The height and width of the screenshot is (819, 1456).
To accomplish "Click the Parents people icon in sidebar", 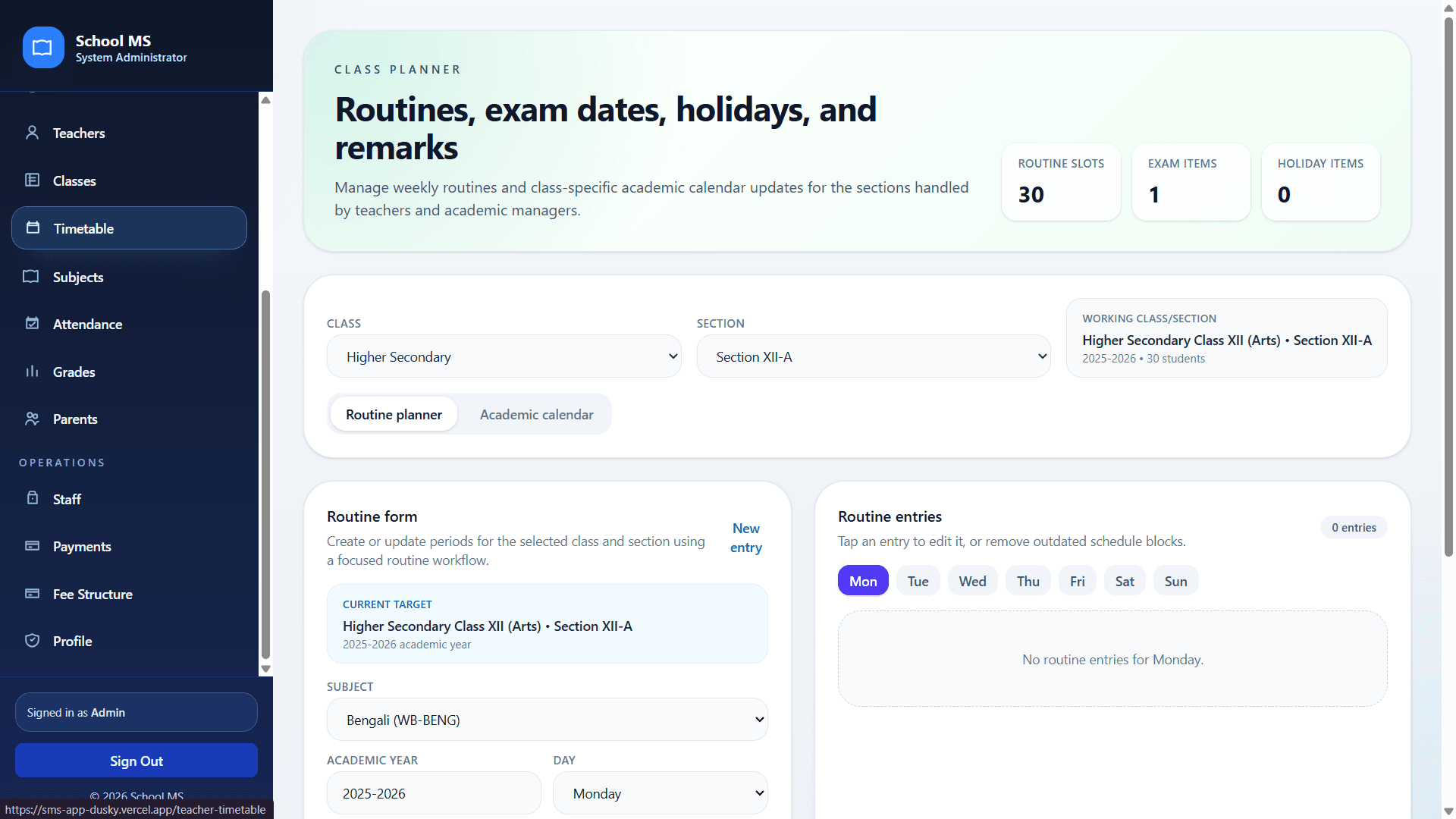I will [32, 419].
